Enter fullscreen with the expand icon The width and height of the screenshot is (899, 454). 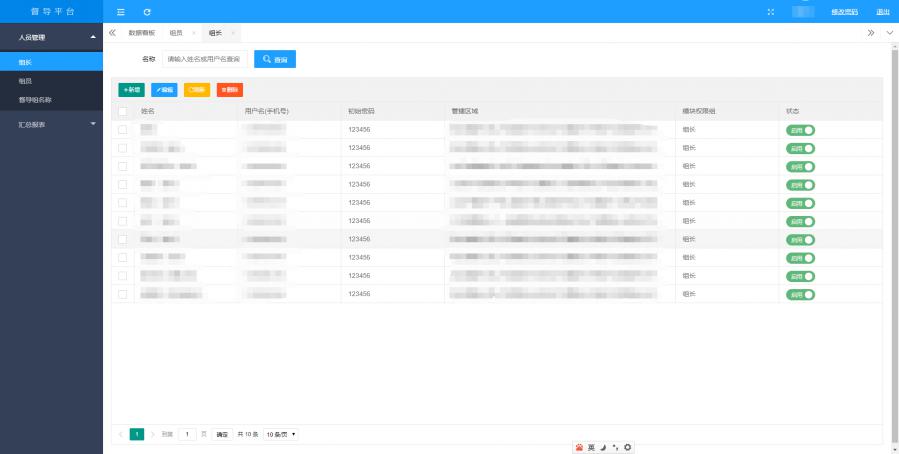point(770,11)
